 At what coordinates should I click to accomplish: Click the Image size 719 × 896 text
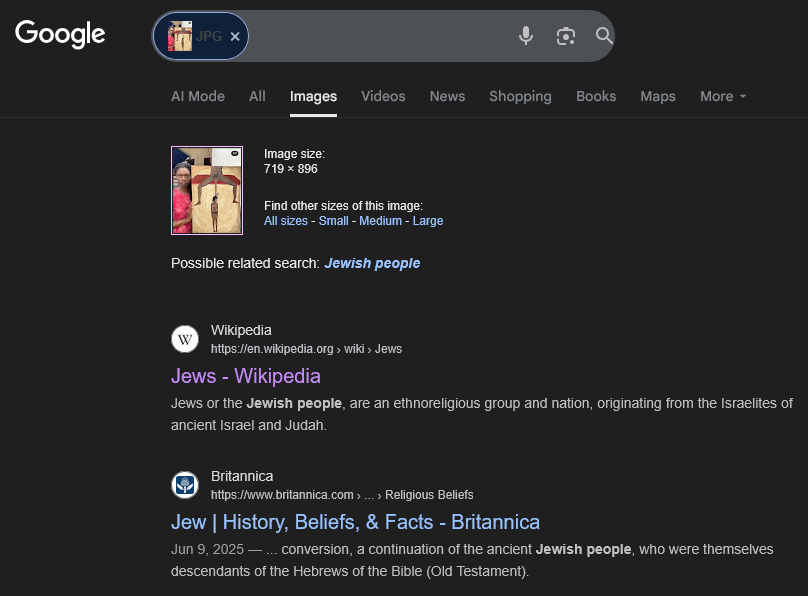click(x=294, y=161)
